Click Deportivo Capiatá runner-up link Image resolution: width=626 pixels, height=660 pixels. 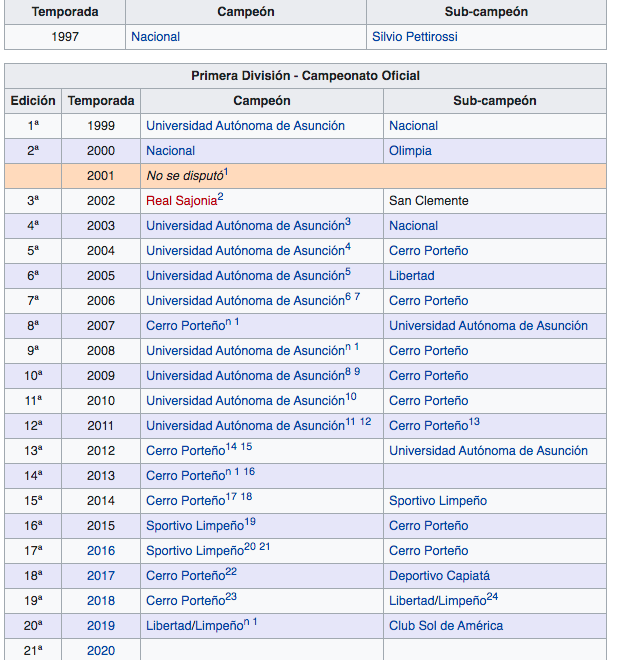coord(439,576)
